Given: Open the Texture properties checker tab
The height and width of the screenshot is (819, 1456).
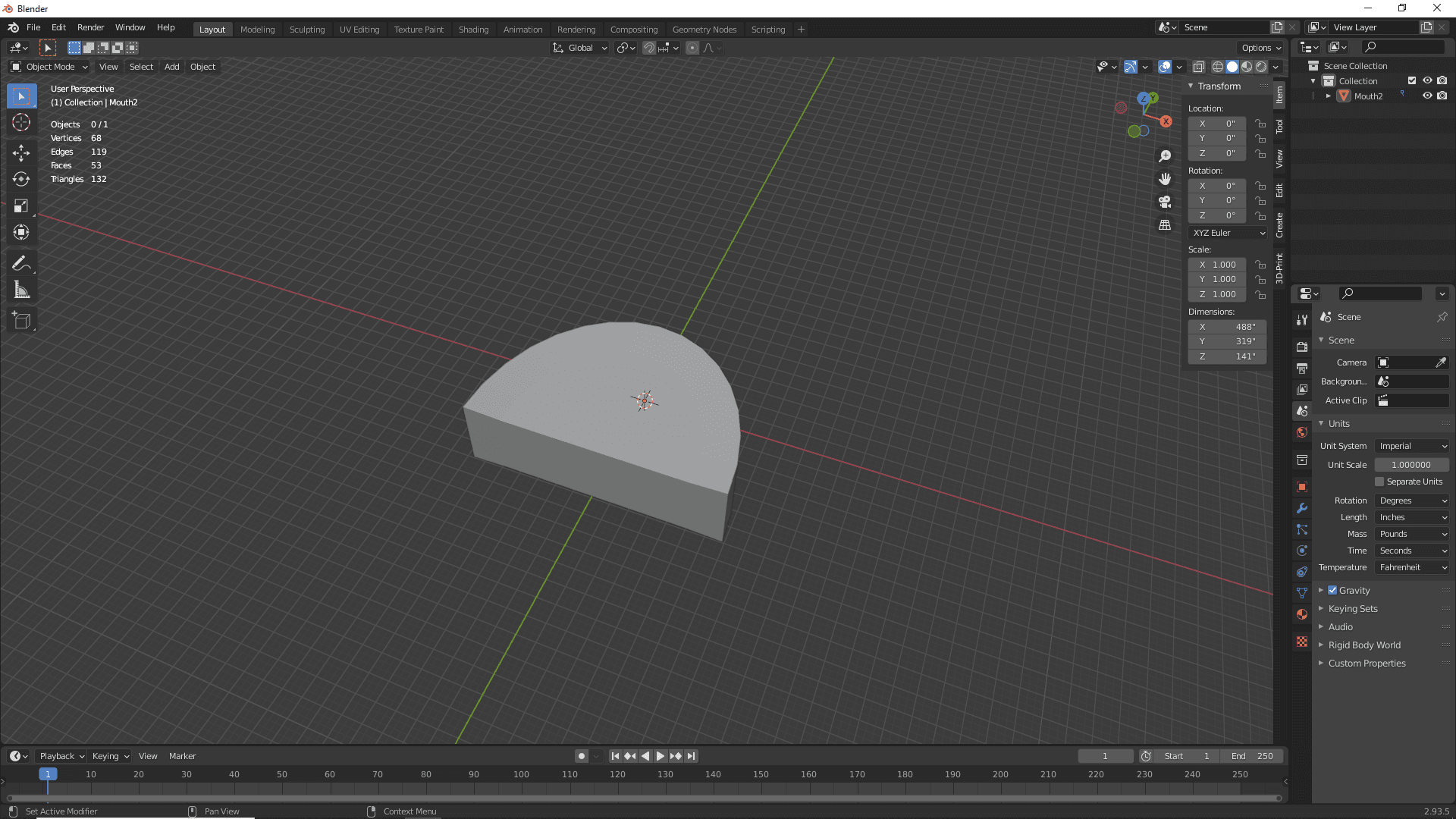Looking at the screenshot, I should pos(1302,642).
